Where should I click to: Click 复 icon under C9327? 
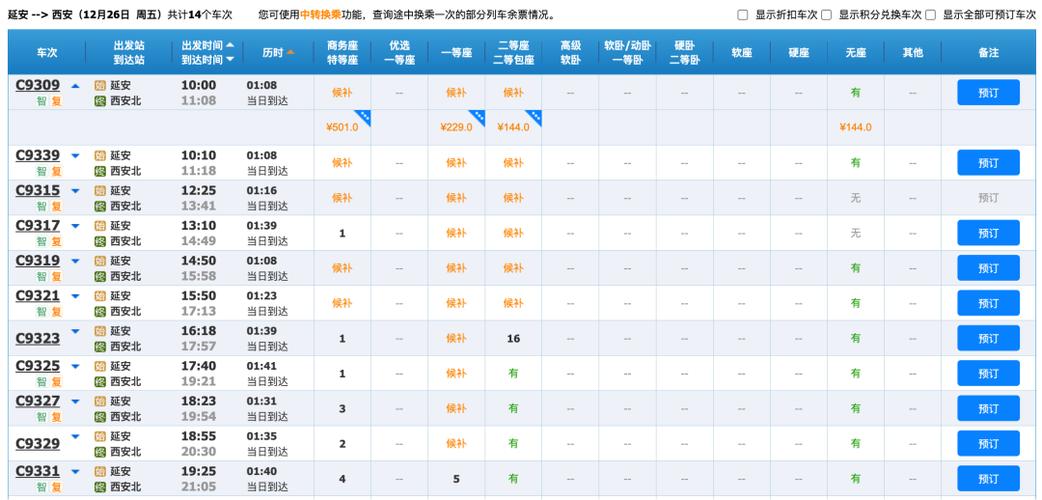(56, 417)
